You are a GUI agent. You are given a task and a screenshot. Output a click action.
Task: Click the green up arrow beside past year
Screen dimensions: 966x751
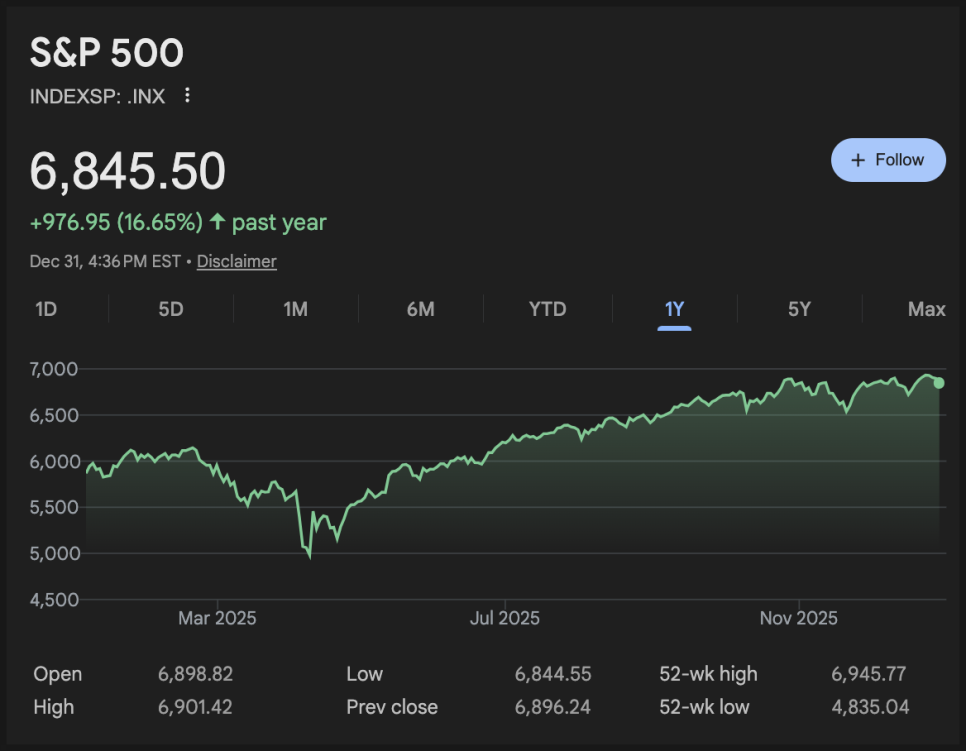(x=217, y=222)
